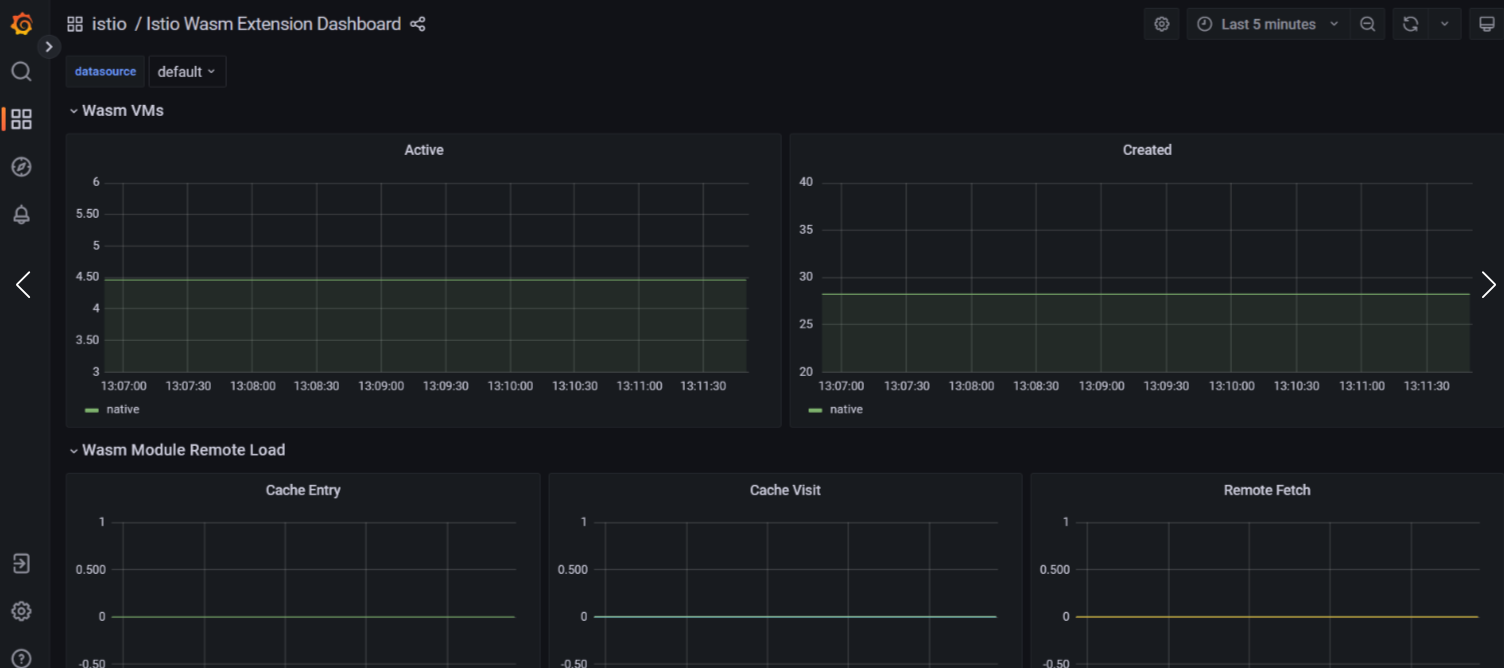Share the dashboard via share icon
This screenshot has height=668, width=1504.
418,24
